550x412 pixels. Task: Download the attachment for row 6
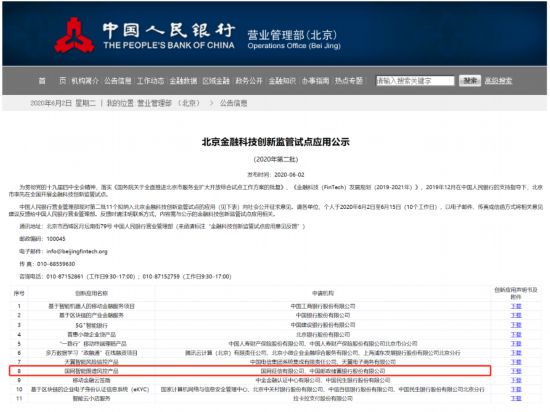point(516,353)
